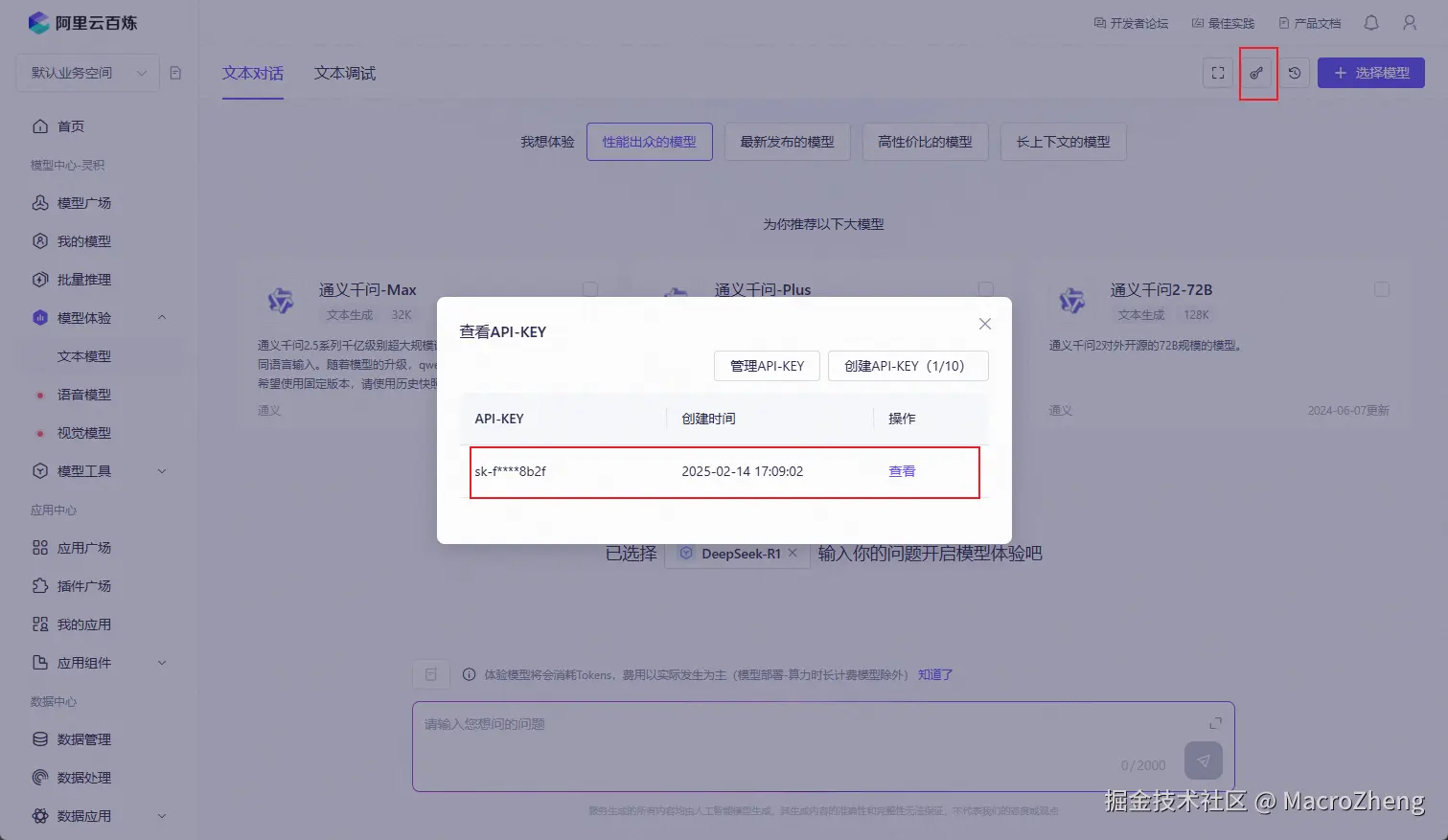Click 查看 for key sk-f****8b2f

(x=903, y=471)
